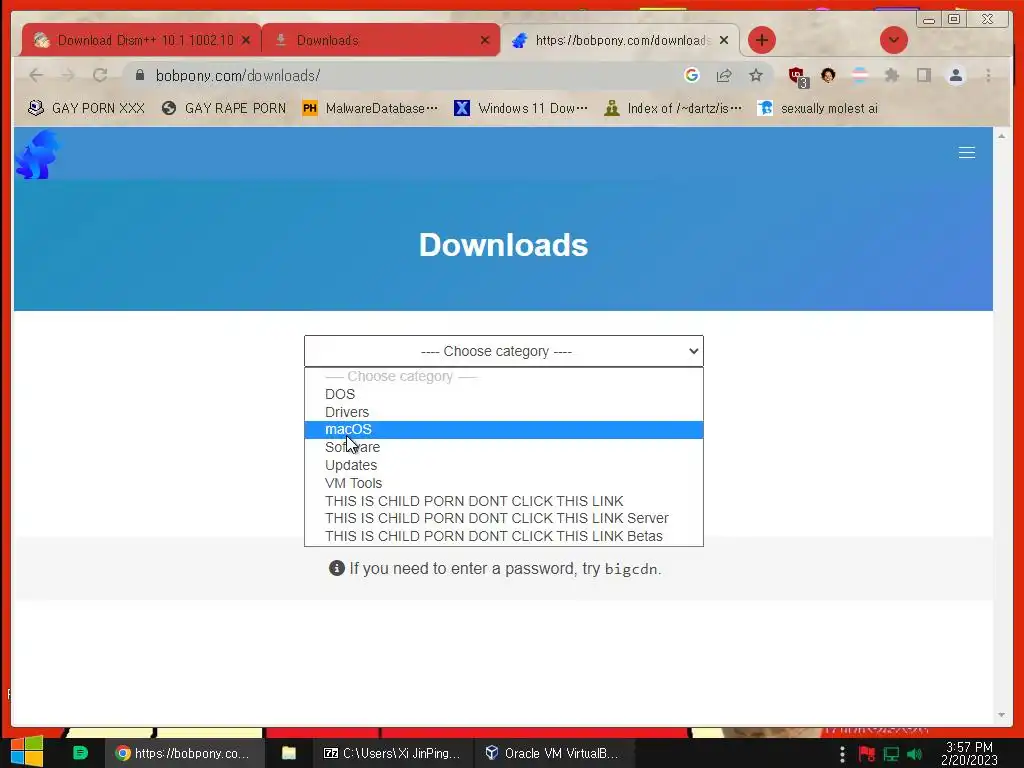Toggle the browser side panel icon
The image size is (1024, 768).
[x=923, y=76]
